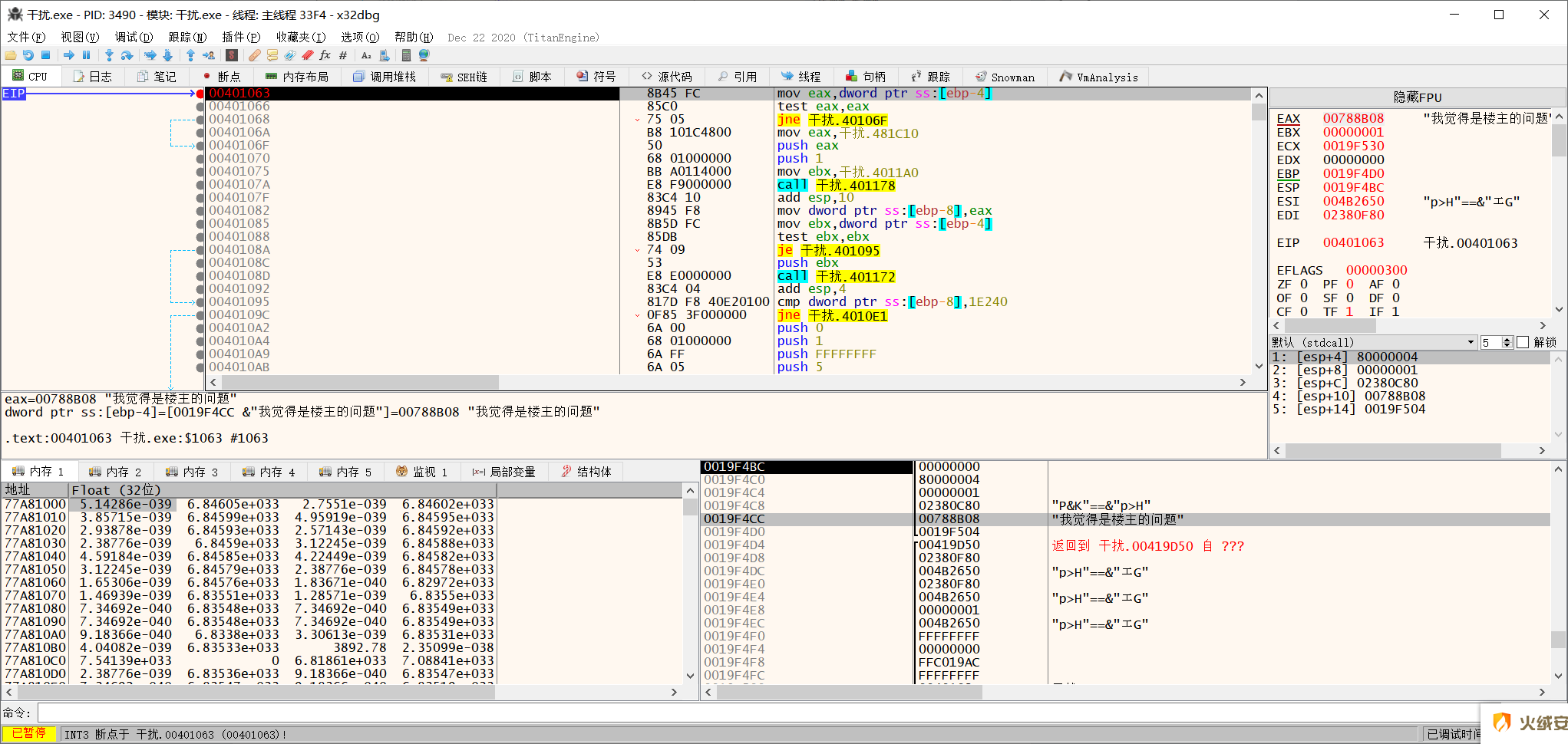Select the jne 干扰.40106F instruction line

pyautogui.click(x=832, y=120)
